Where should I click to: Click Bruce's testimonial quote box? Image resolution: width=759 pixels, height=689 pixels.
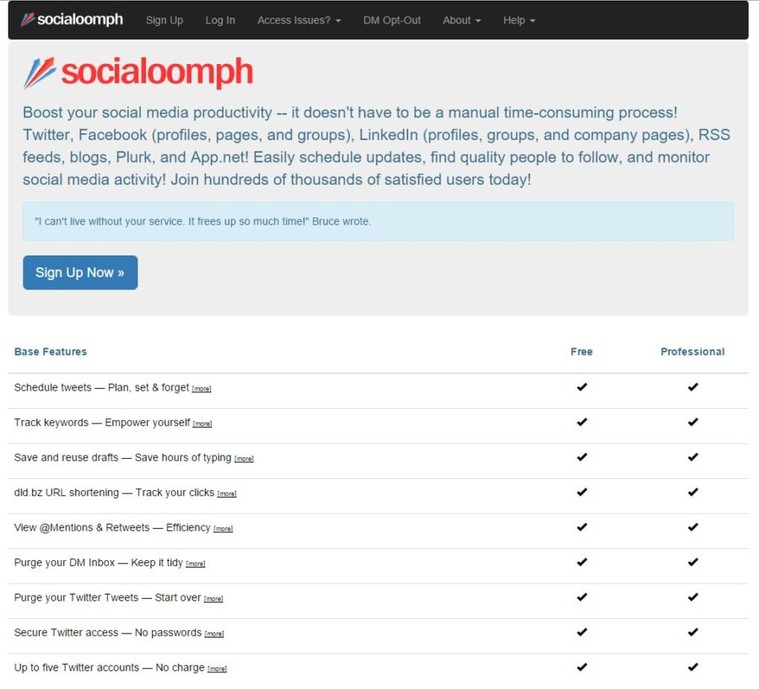click(x=378, y=221)
